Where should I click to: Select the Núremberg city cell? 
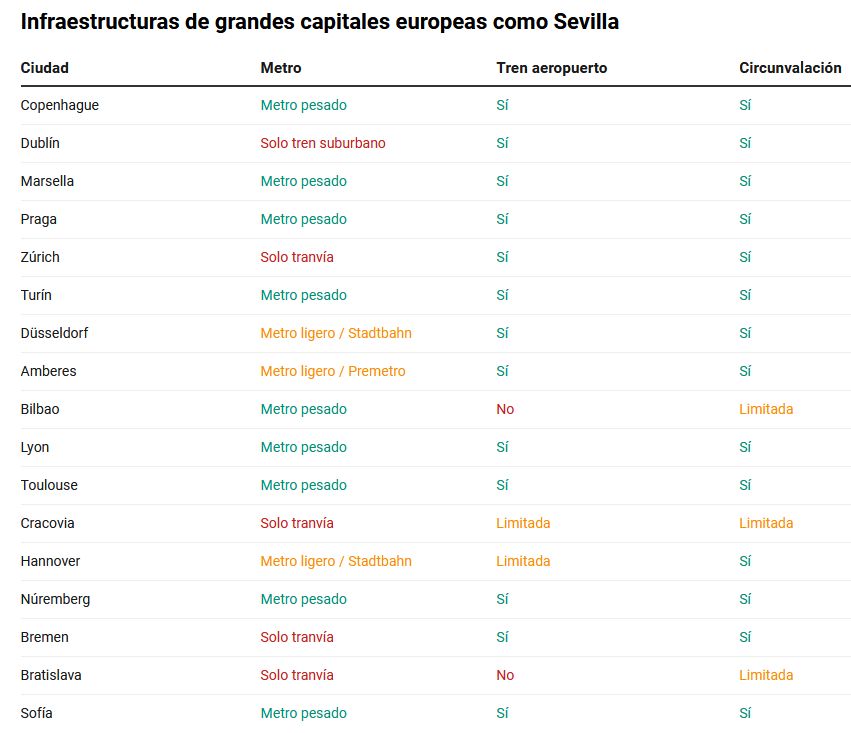click(55, 599)
